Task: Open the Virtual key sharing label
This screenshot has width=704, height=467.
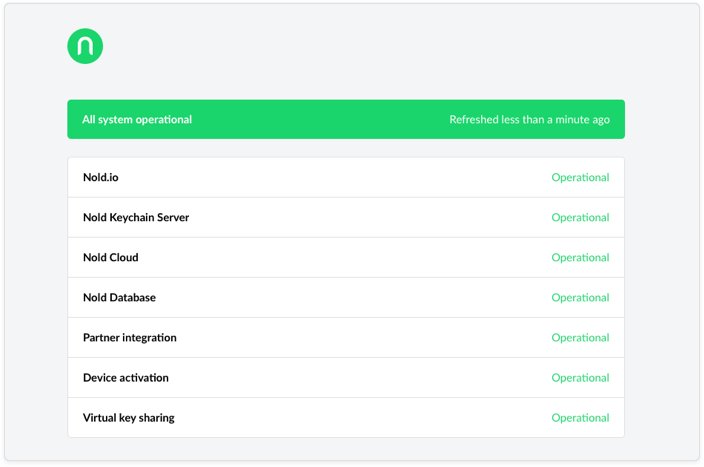Action: click(x=129, y=418)
